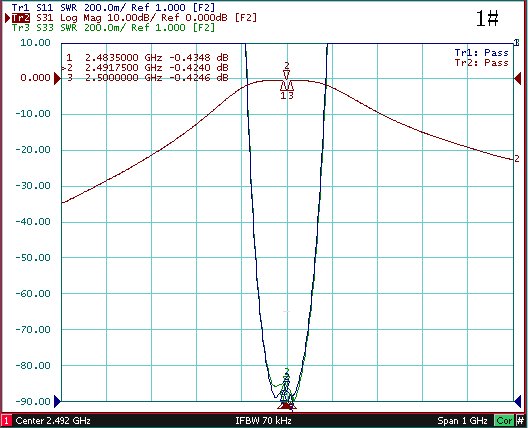Click marker 3 readout 2.5000000 GHz
The image size is (529, 428).
pos(147,78)
